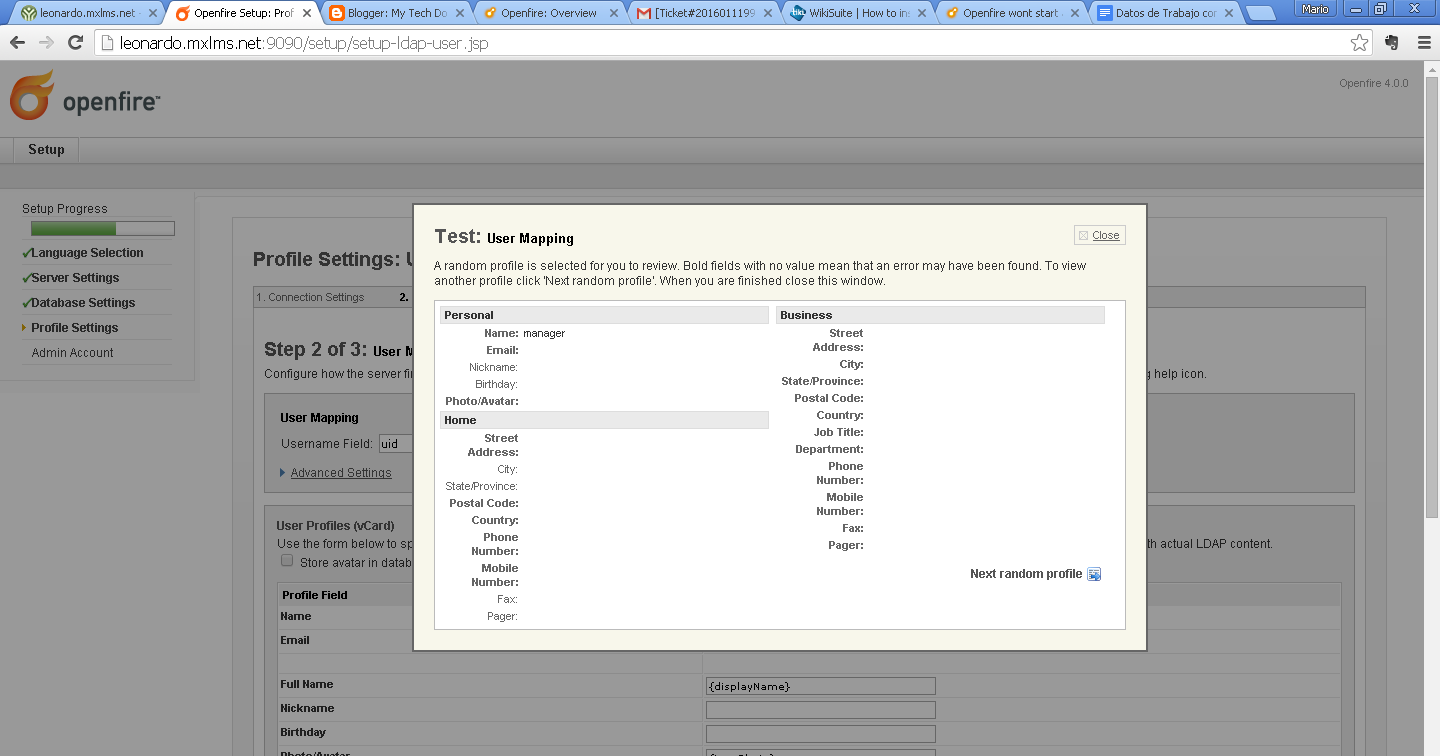Open Server Settings setup step
Viewport: 1440px width, 756px height.
(x=75, y=278)
